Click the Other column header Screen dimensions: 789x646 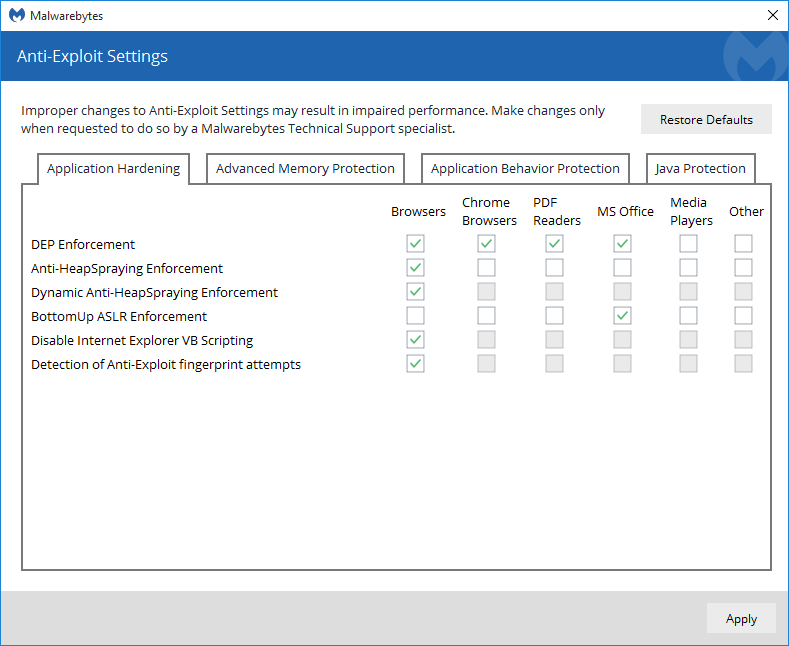tap(746, 211)
